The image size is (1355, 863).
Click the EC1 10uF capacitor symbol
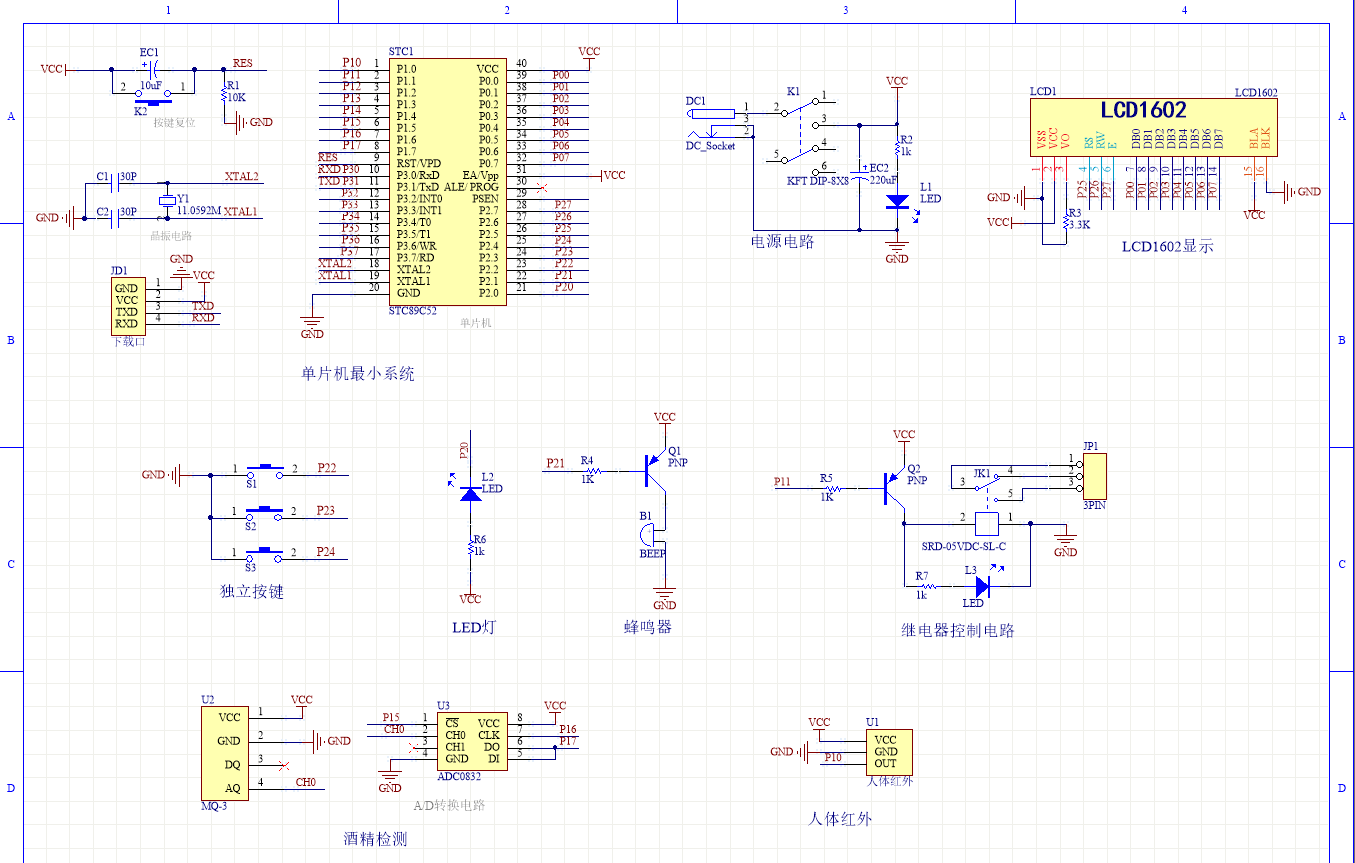pyautogui.click(x=151, y=70)
